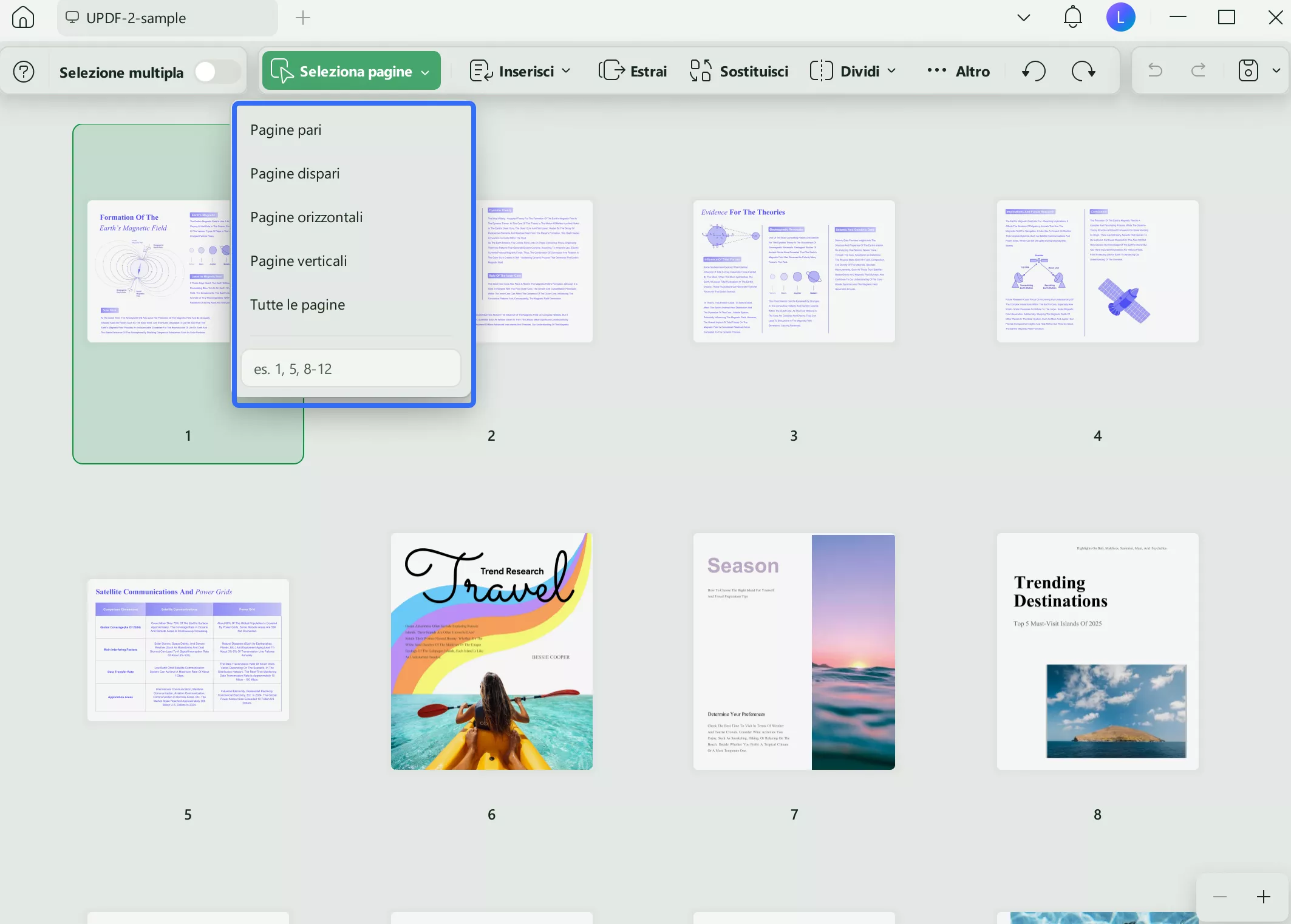The image size is (1291, 924).
Task: Undo the last action
Action: [x=1154, y=70]
